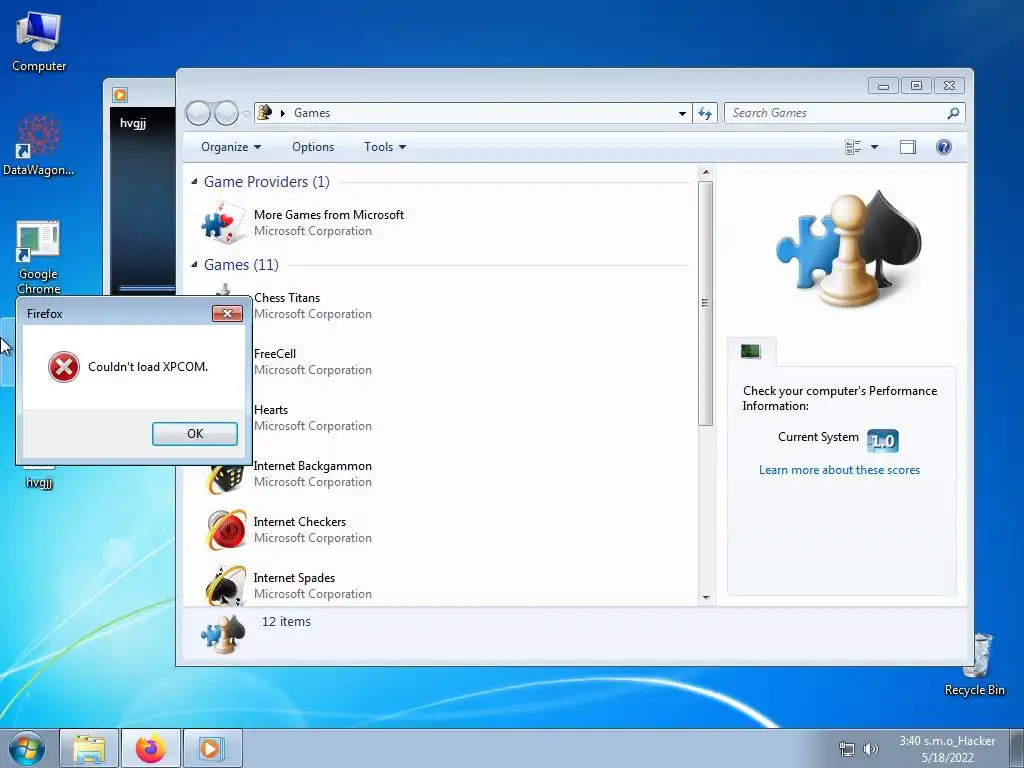Select Internet Backgammon text label
The image size is (1024, 768).
[312, 466]
